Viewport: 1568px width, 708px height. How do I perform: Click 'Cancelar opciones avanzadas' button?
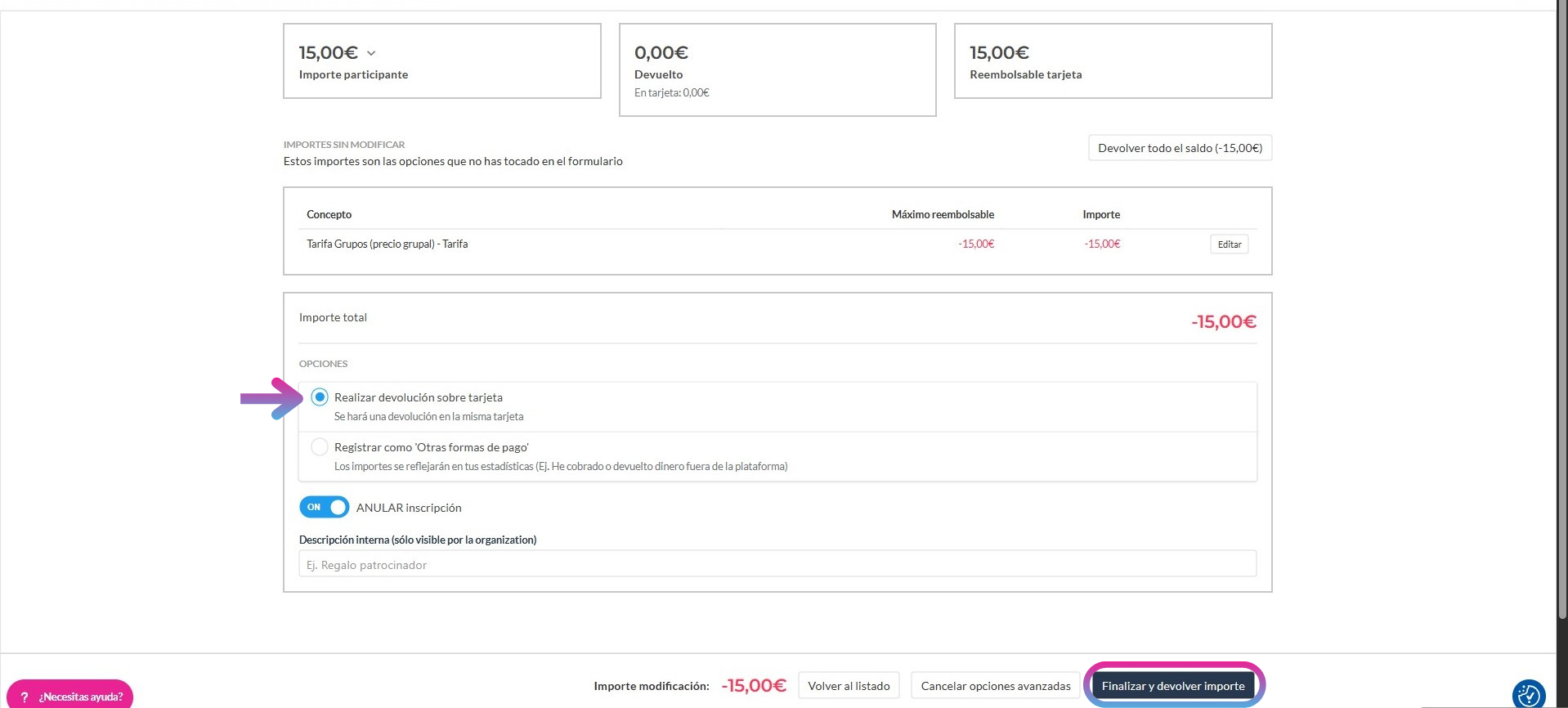(995, 686)
